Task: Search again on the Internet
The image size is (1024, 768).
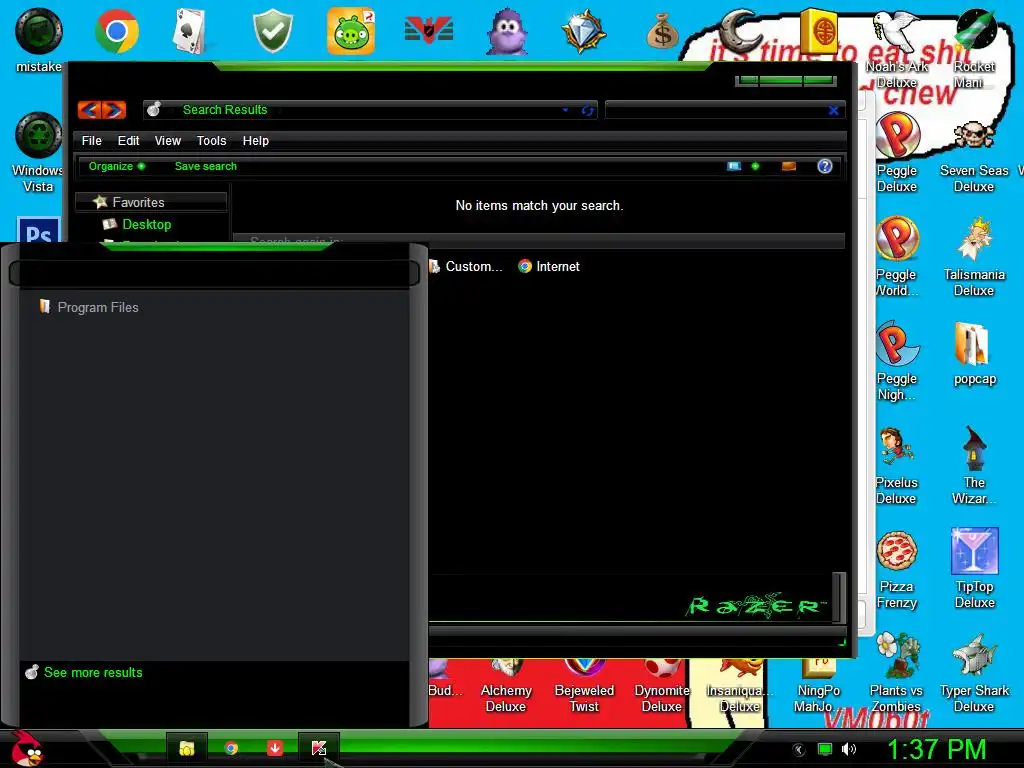Action: [x=549, y=266]
